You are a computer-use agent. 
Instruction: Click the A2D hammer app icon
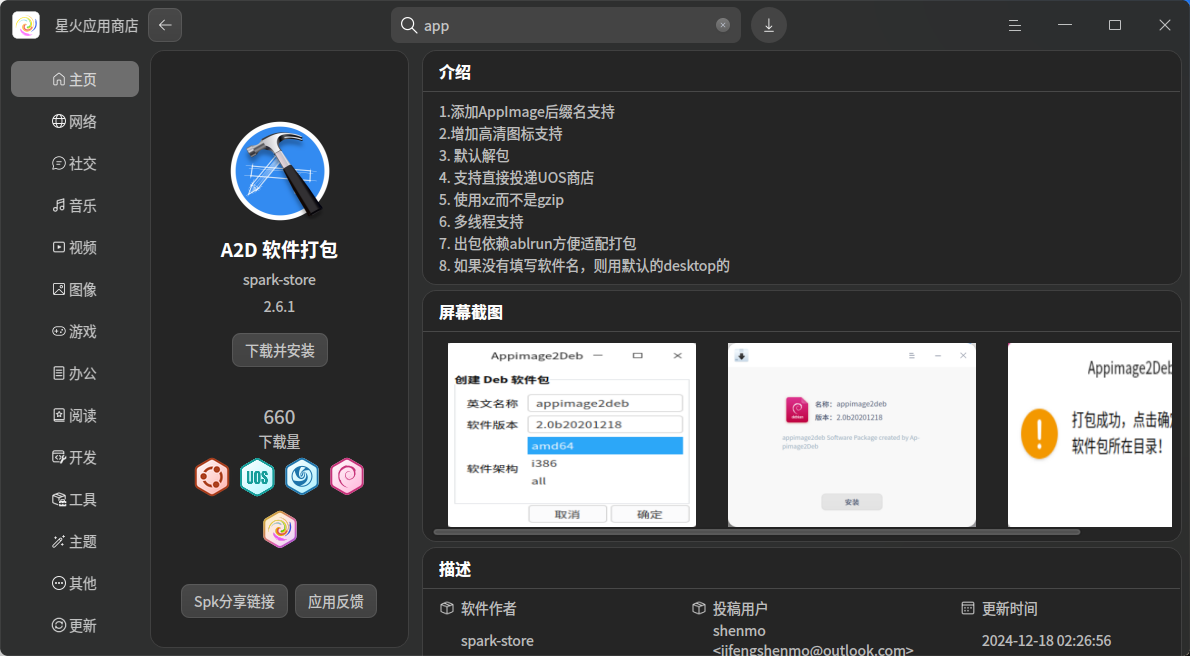click(280, 171)
